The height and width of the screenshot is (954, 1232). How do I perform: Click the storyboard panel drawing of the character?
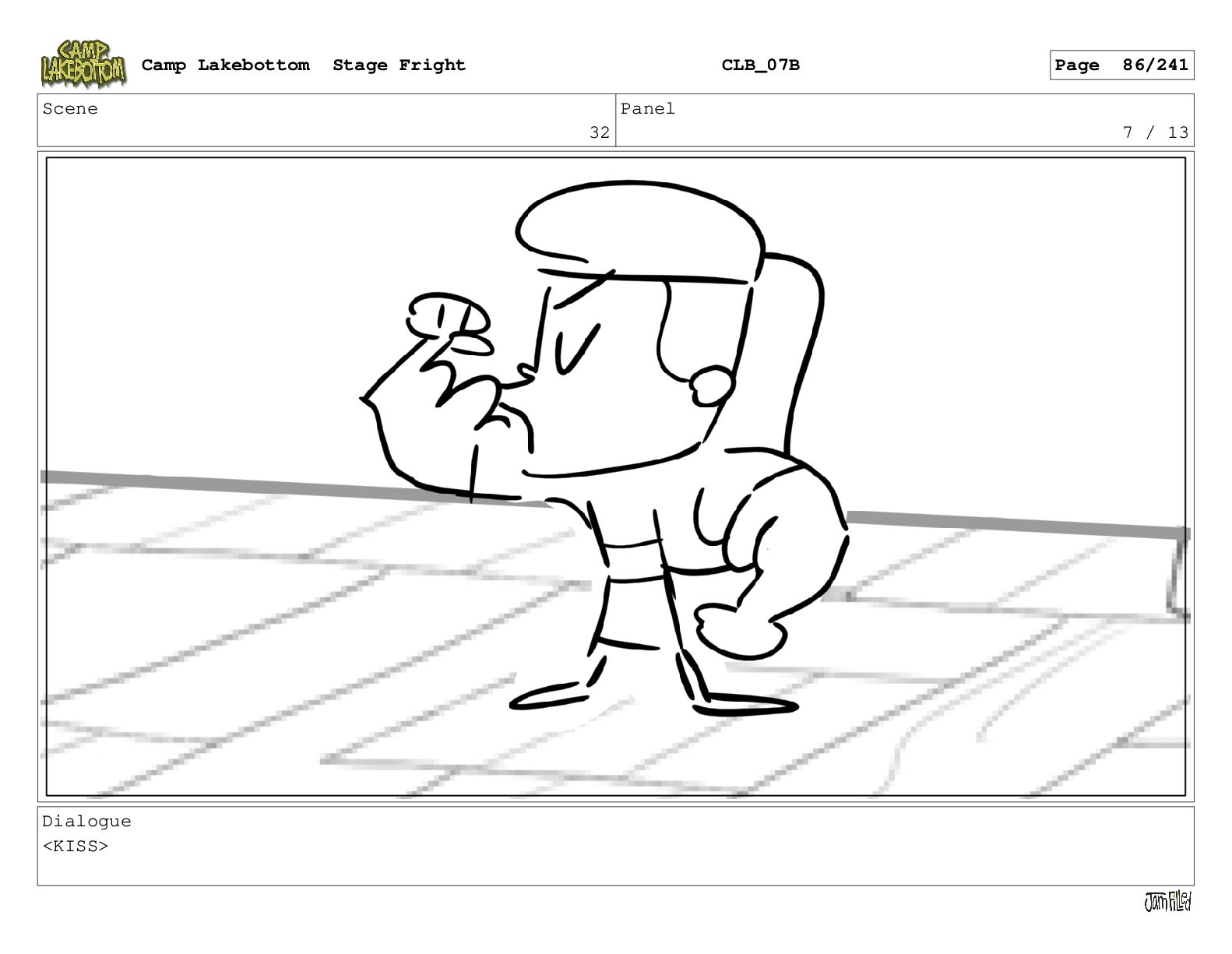[x=615, y=477]
